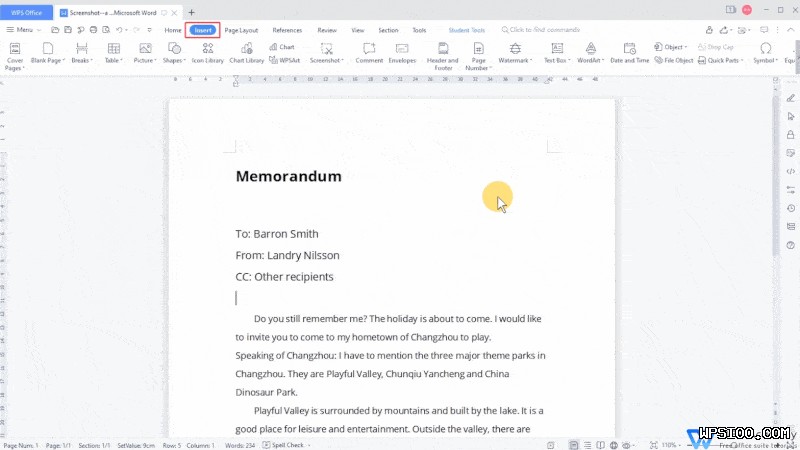Click the Student Tools link
Image resolution: width=800 pixels, height=450 pixels.
tap(465, 30)
